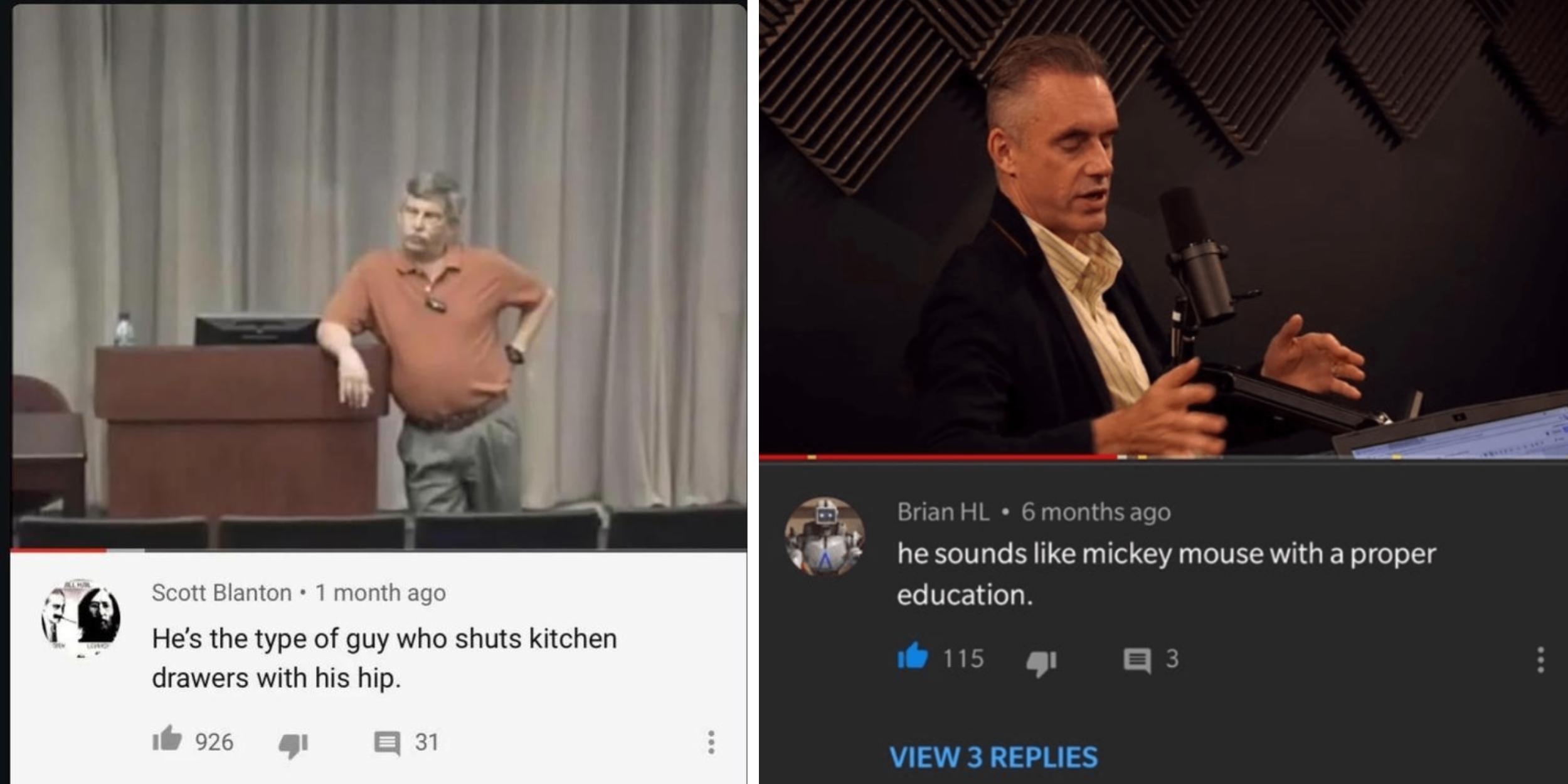Click the 31 replies count
Viewport: 1568px width, 784px height.
tap(426, 742)
